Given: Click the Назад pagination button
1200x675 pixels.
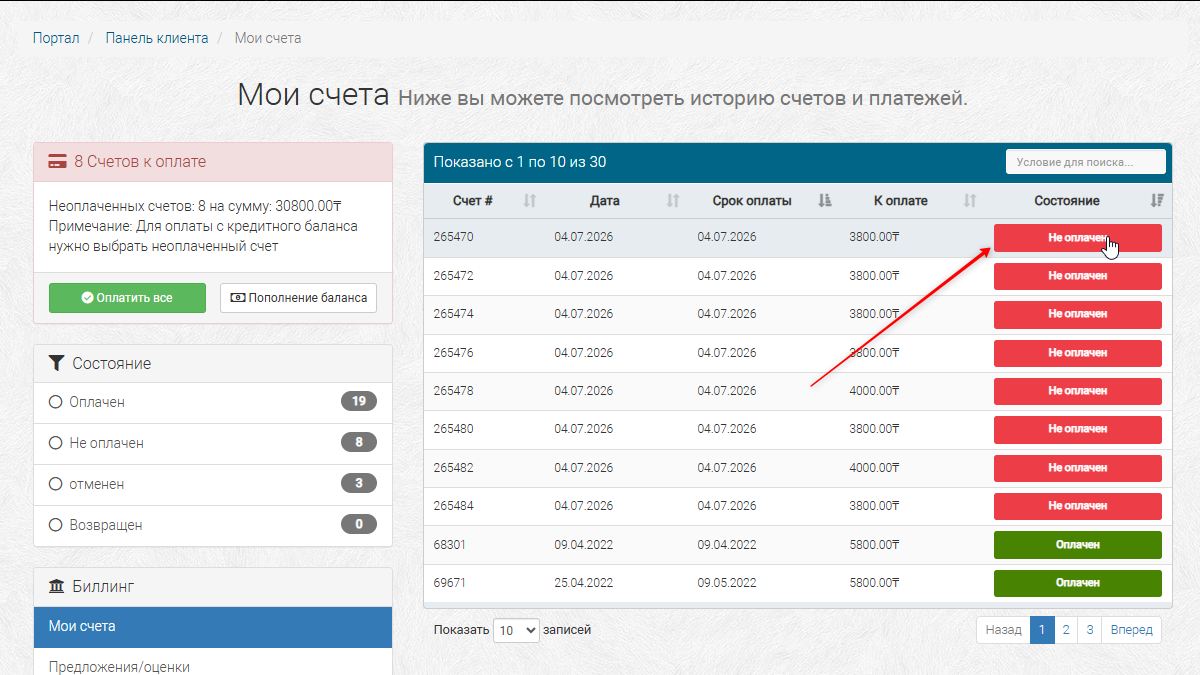Looking at the screenshot, I should (x=1003, y=630).
